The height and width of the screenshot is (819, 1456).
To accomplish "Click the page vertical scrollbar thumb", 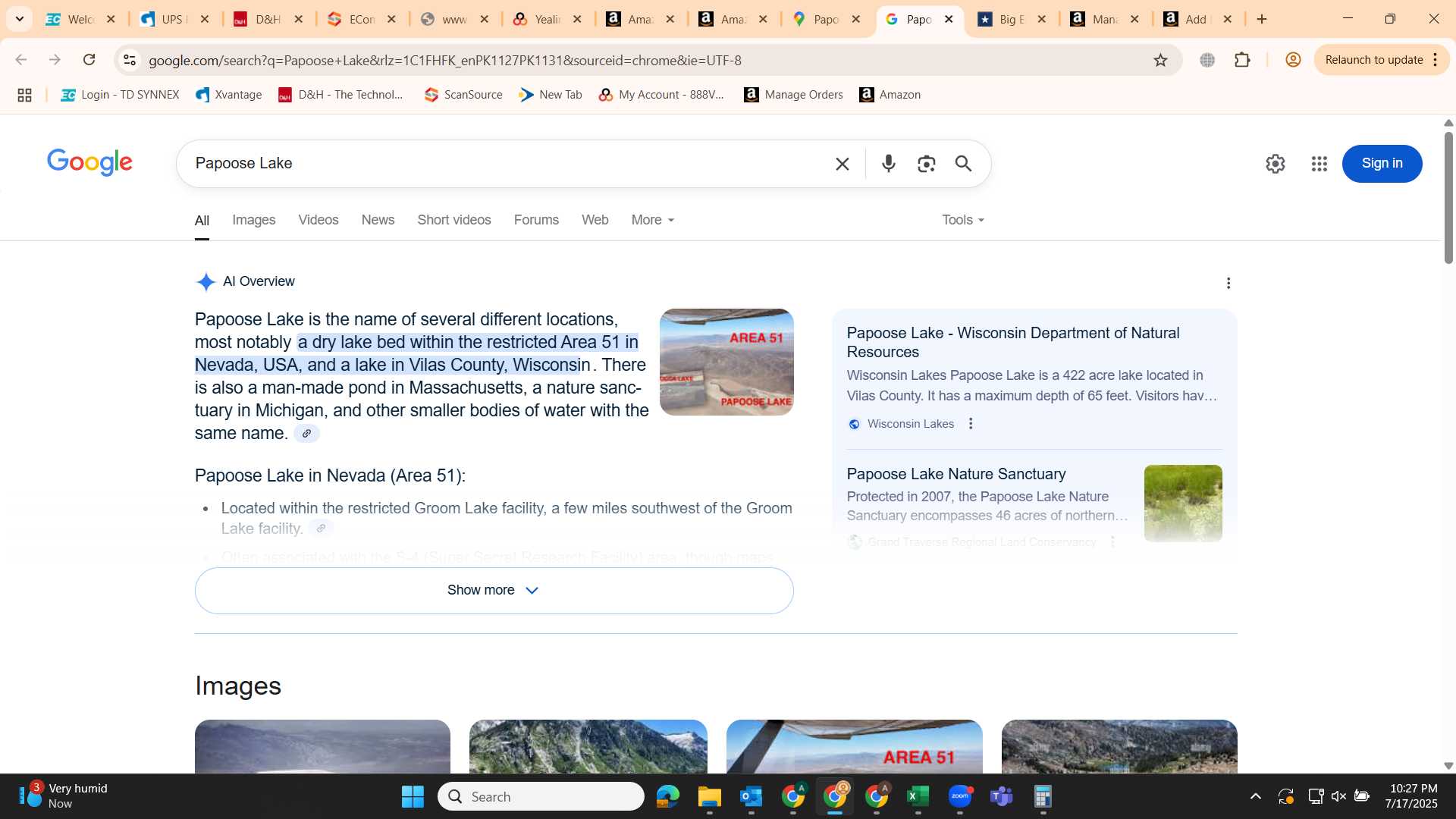I will [1448, 197].
